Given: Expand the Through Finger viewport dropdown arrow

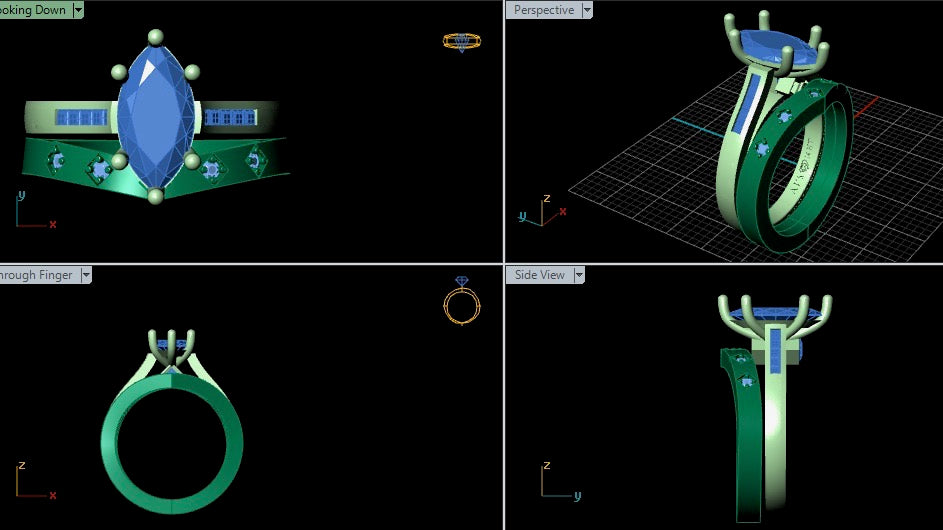Looking at the screenshot, I should pos(86,275).
